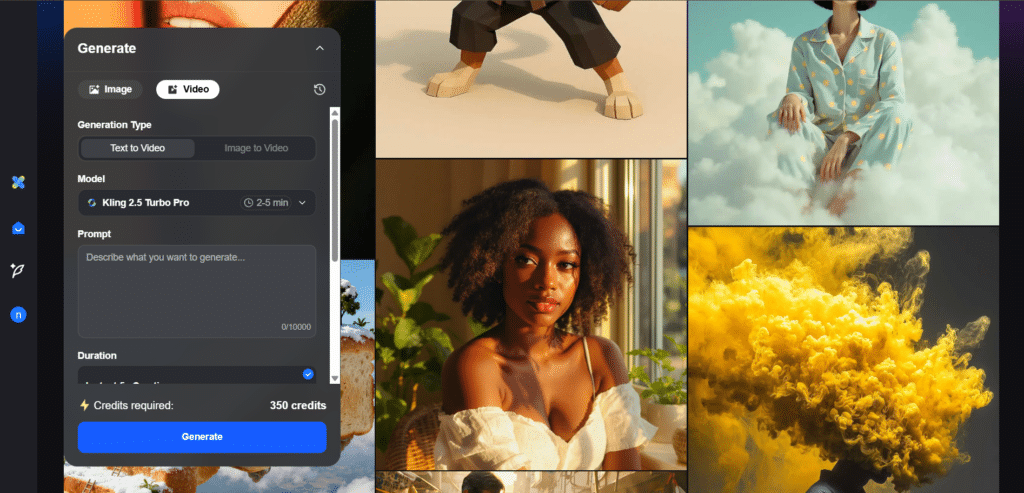1024x493 pixels.
Task: Select Text to Video generation type
Action: coord(138,148)
